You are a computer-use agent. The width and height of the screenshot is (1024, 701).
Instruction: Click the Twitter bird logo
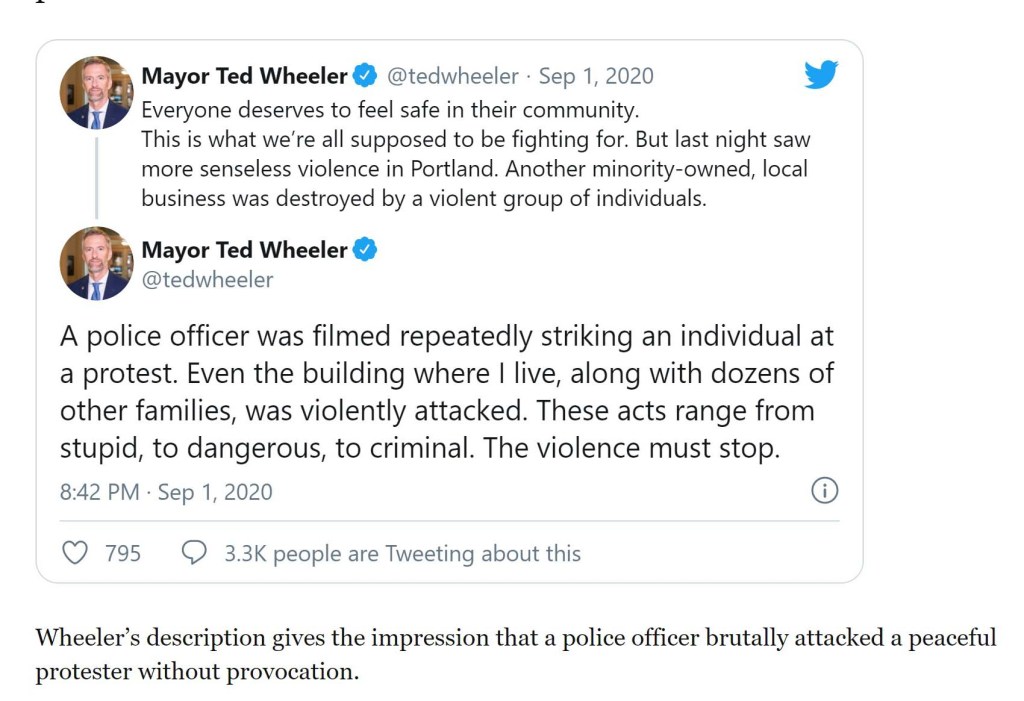(821, 74)
